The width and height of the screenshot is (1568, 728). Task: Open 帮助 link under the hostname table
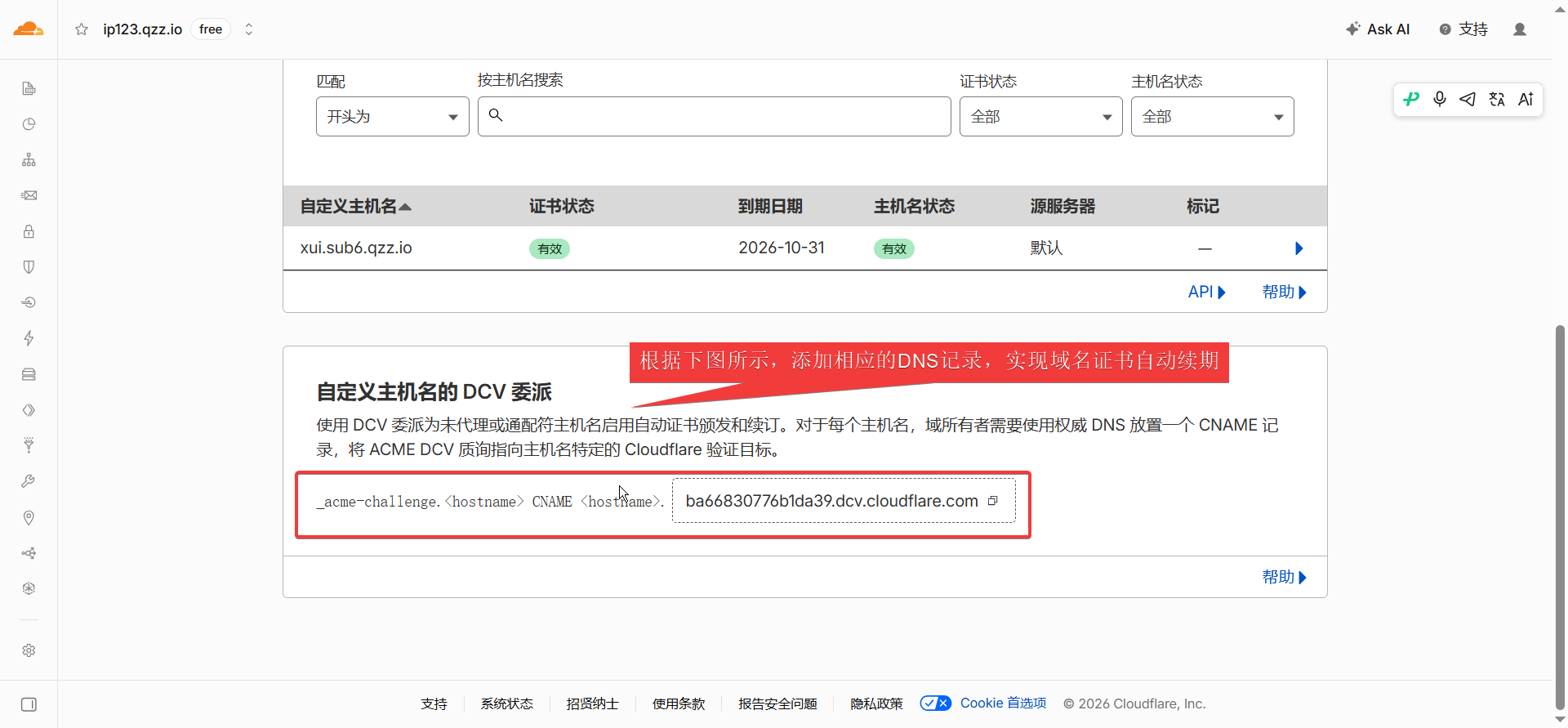coord(1285,292)
